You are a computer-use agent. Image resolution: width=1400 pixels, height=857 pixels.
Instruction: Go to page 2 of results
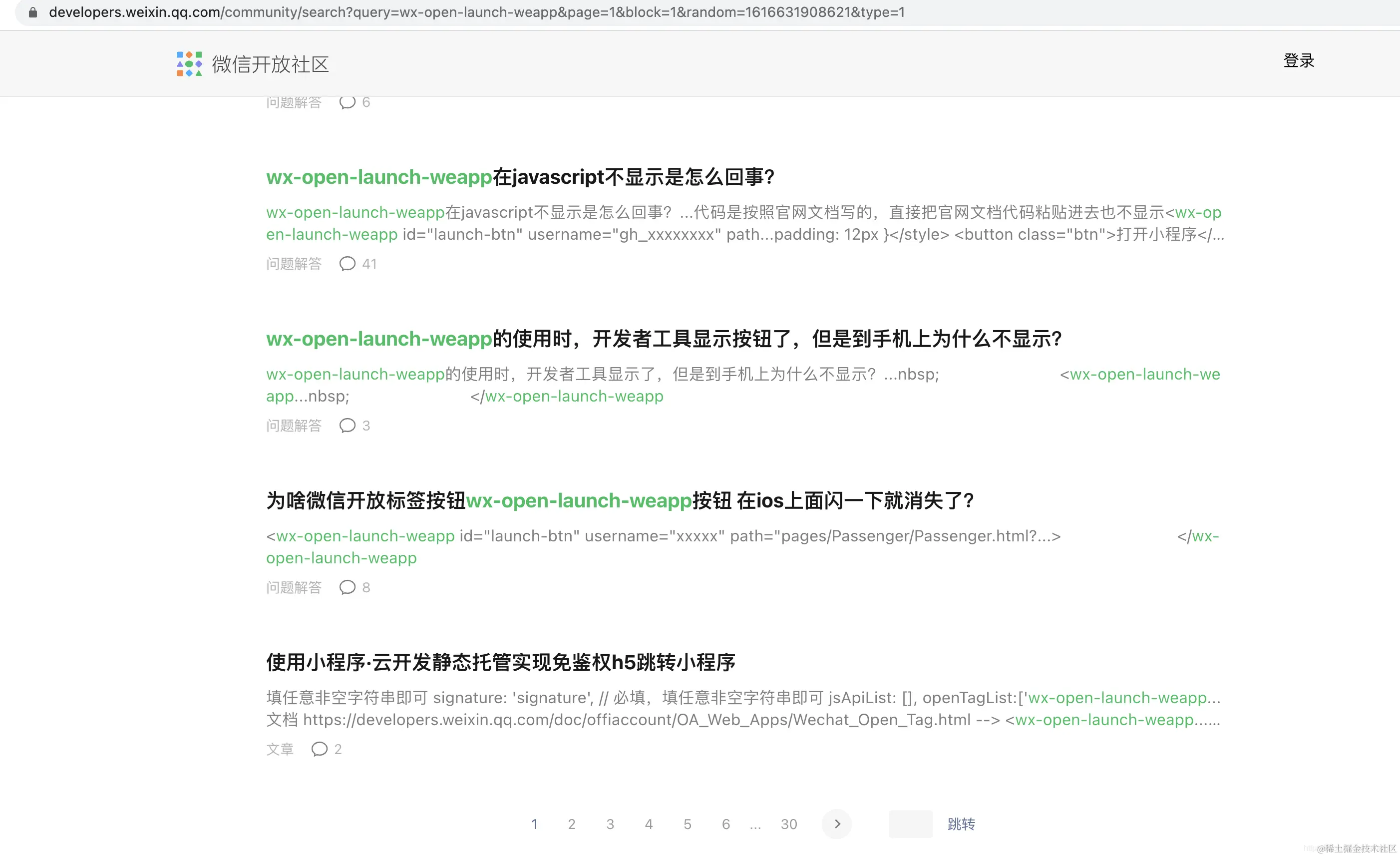pyautogui.click(x=572, y=824)
